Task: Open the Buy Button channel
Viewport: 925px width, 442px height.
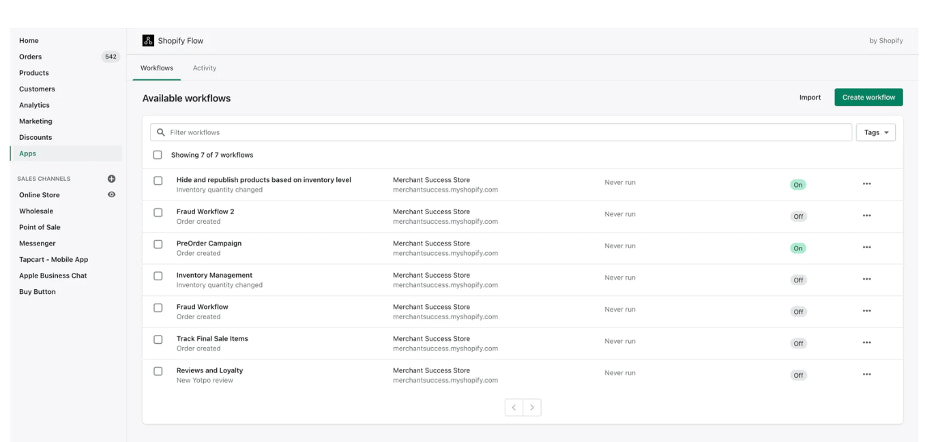Action: (37, 292)
